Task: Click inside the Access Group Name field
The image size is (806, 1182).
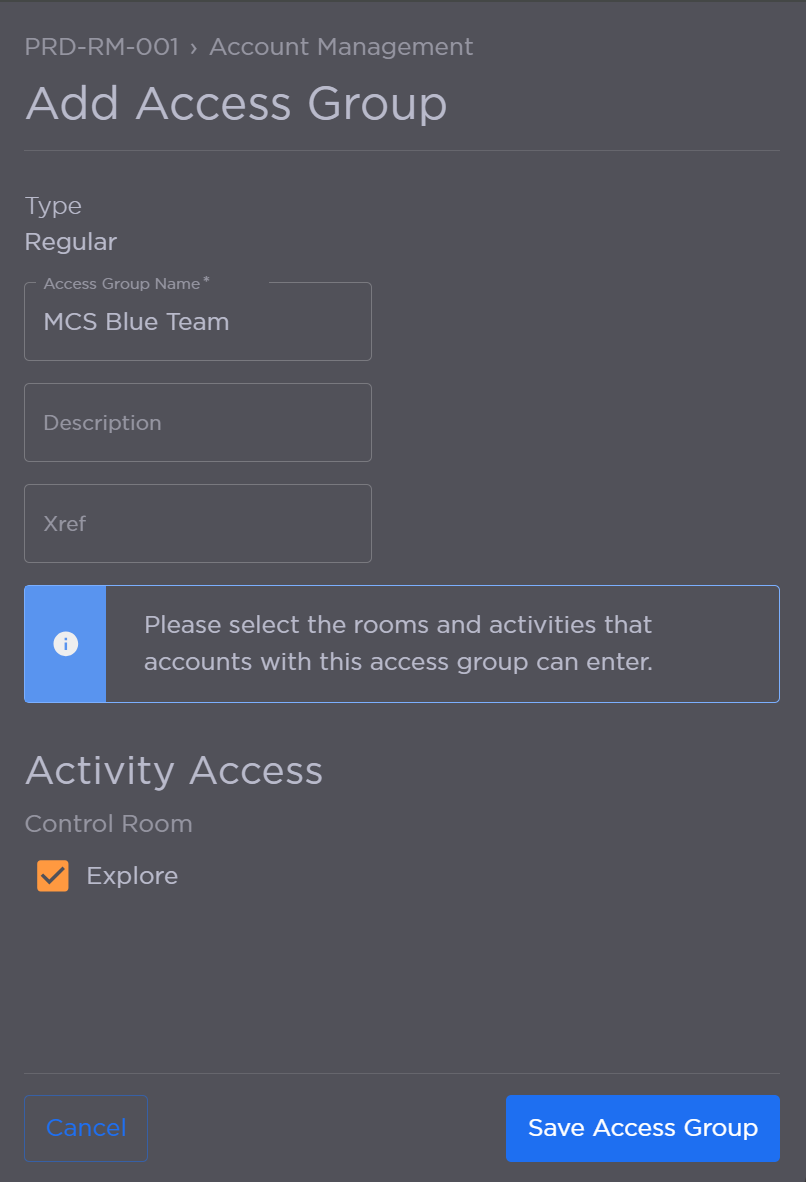Action: point(197,321)
